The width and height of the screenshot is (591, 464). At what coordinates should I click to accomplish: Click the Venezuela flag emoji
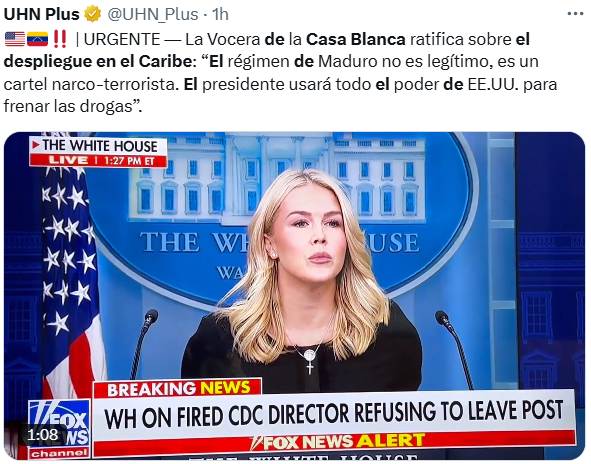pyautogui.click(x=37, y=39)
